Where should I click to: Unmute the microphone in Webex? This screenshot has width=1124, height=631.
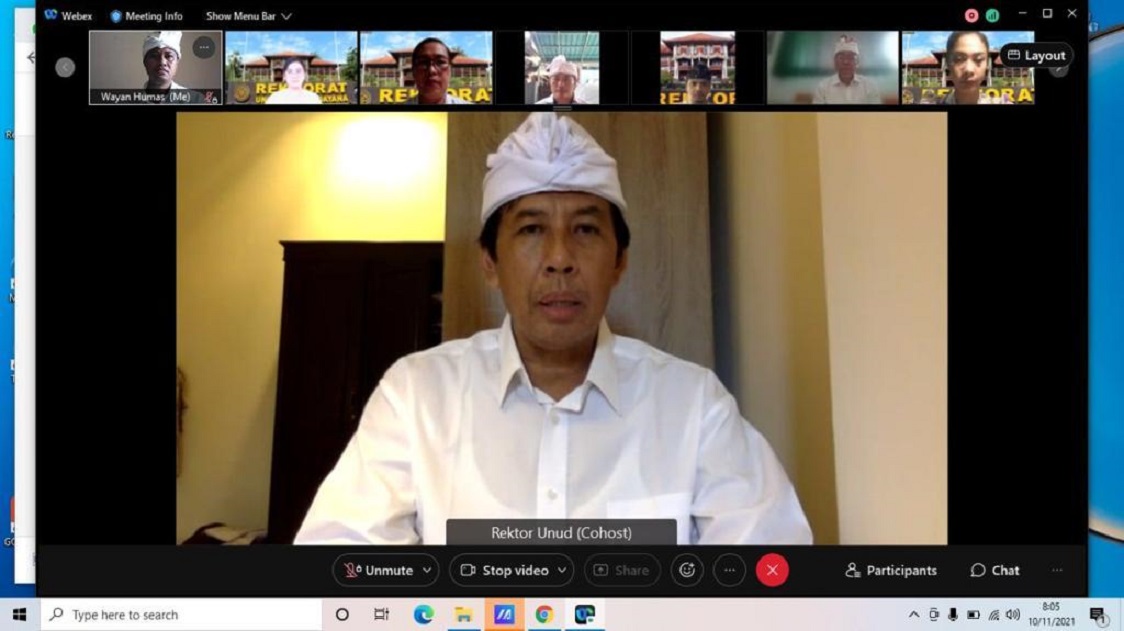click(x=378, y=571)
